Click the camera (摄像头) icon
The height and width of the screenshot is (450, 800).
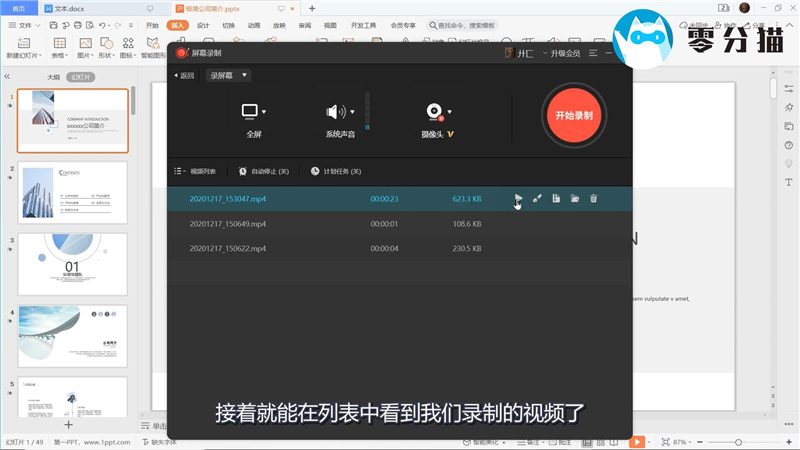tap(434, 112)
